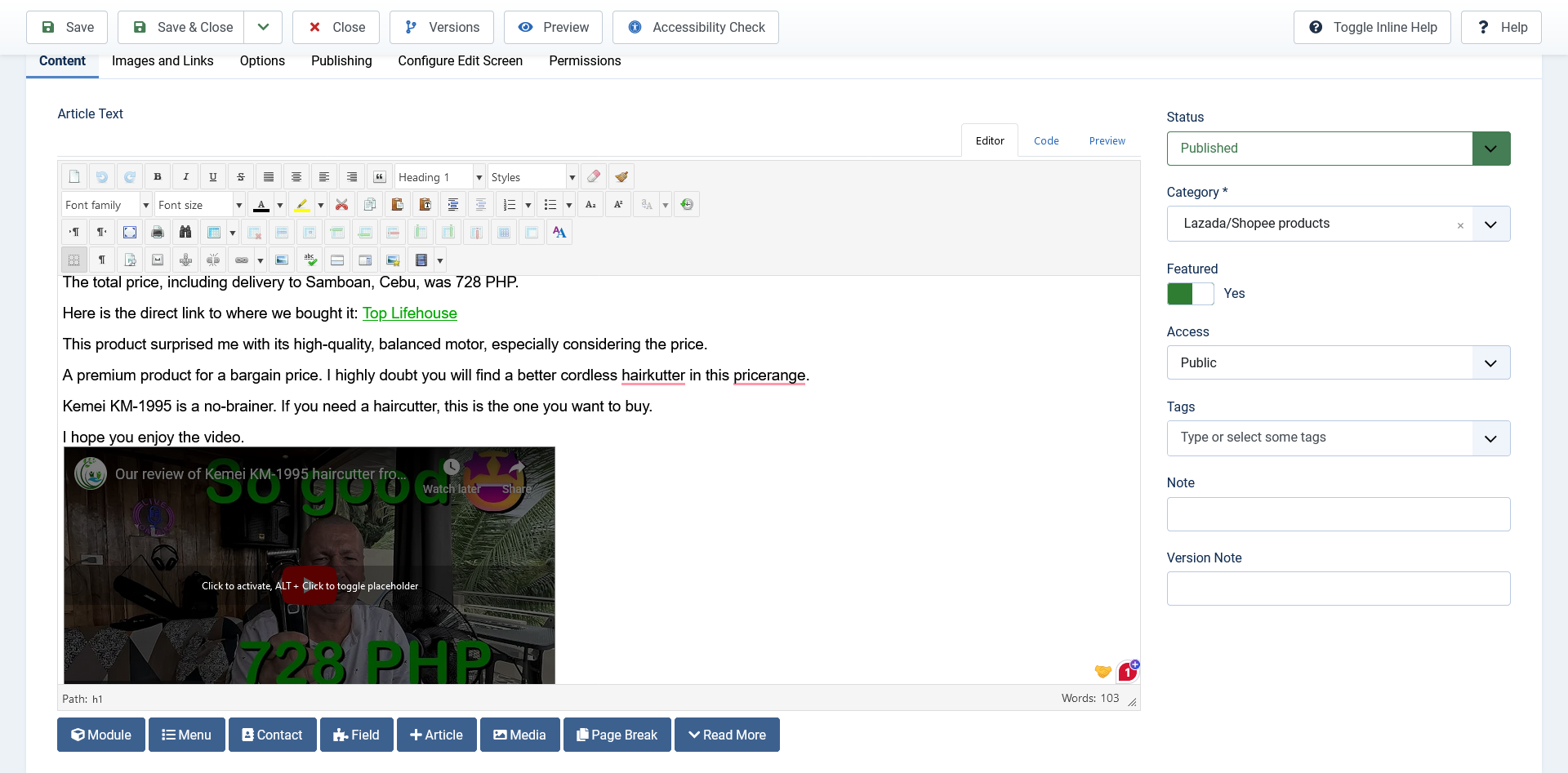Switch to the Permissions tab
The width and height of the screenshot is (1568, 773).
click(x=585, y=61)
